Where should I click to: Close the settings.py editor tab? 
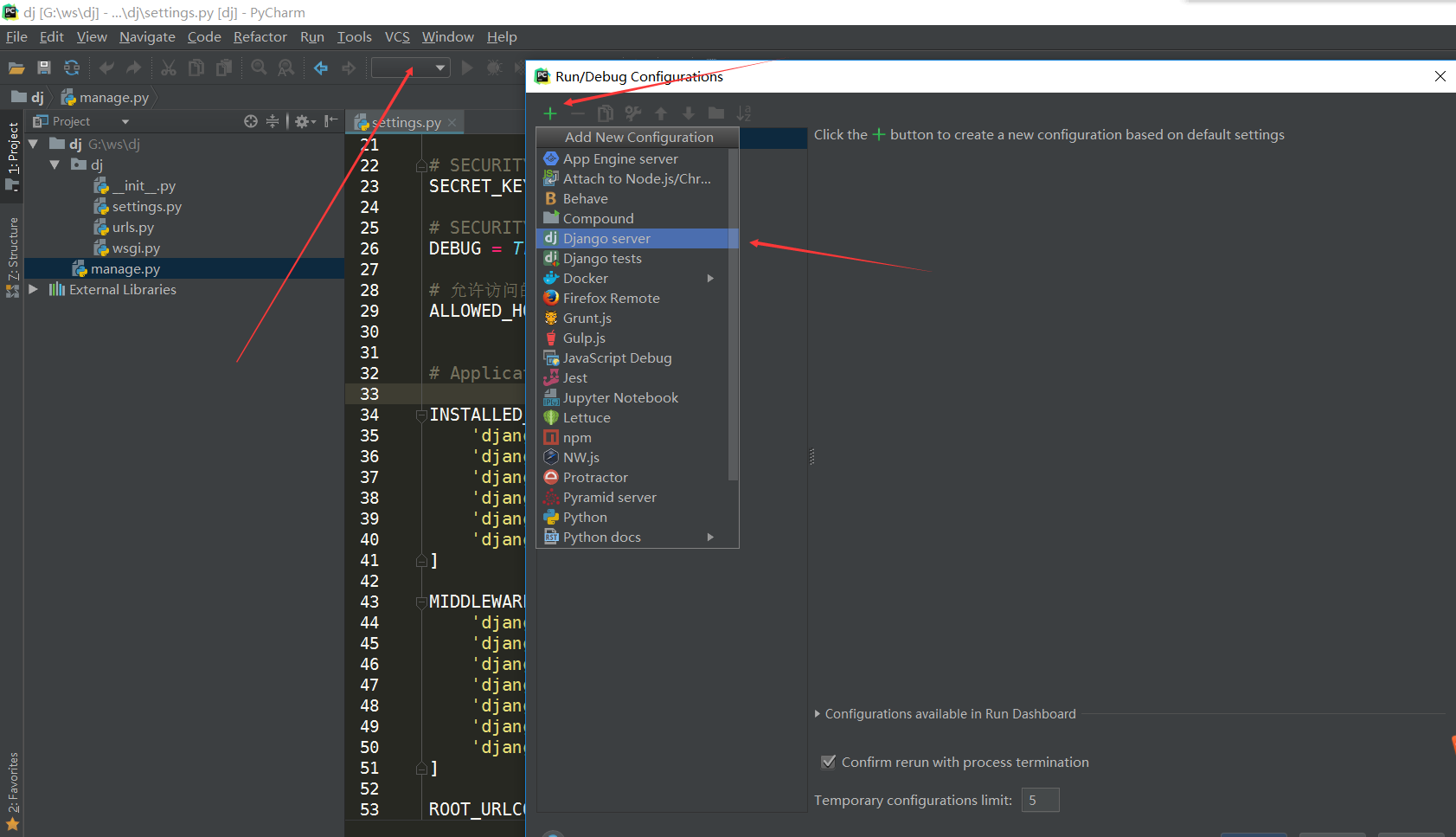click(452, 122)
